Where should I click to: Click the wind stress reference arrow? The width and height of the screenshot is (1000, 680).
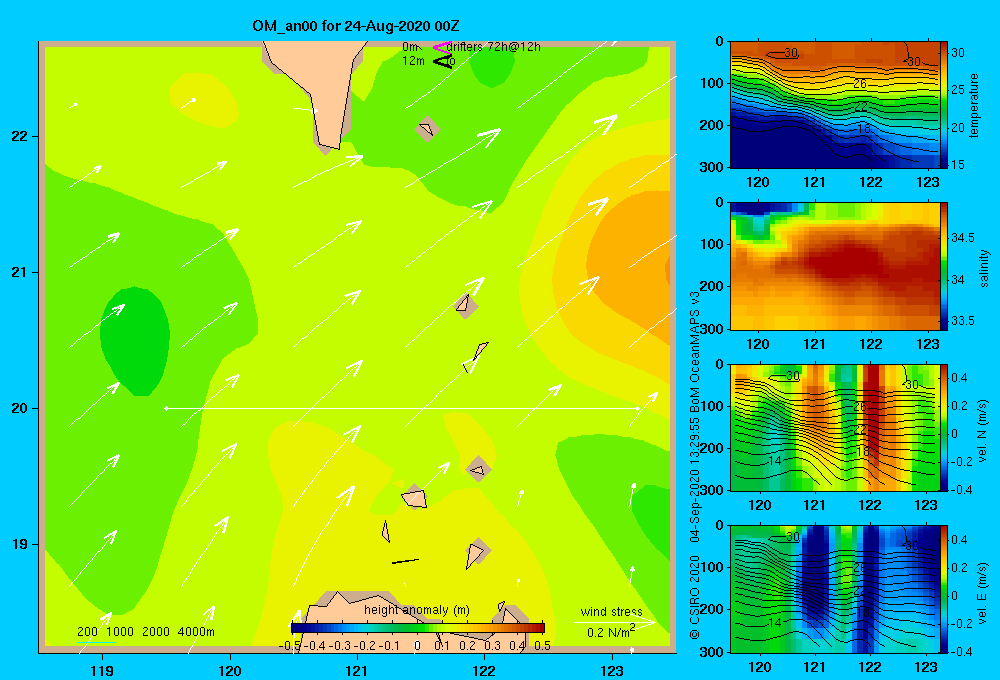[x=614, y=622]
